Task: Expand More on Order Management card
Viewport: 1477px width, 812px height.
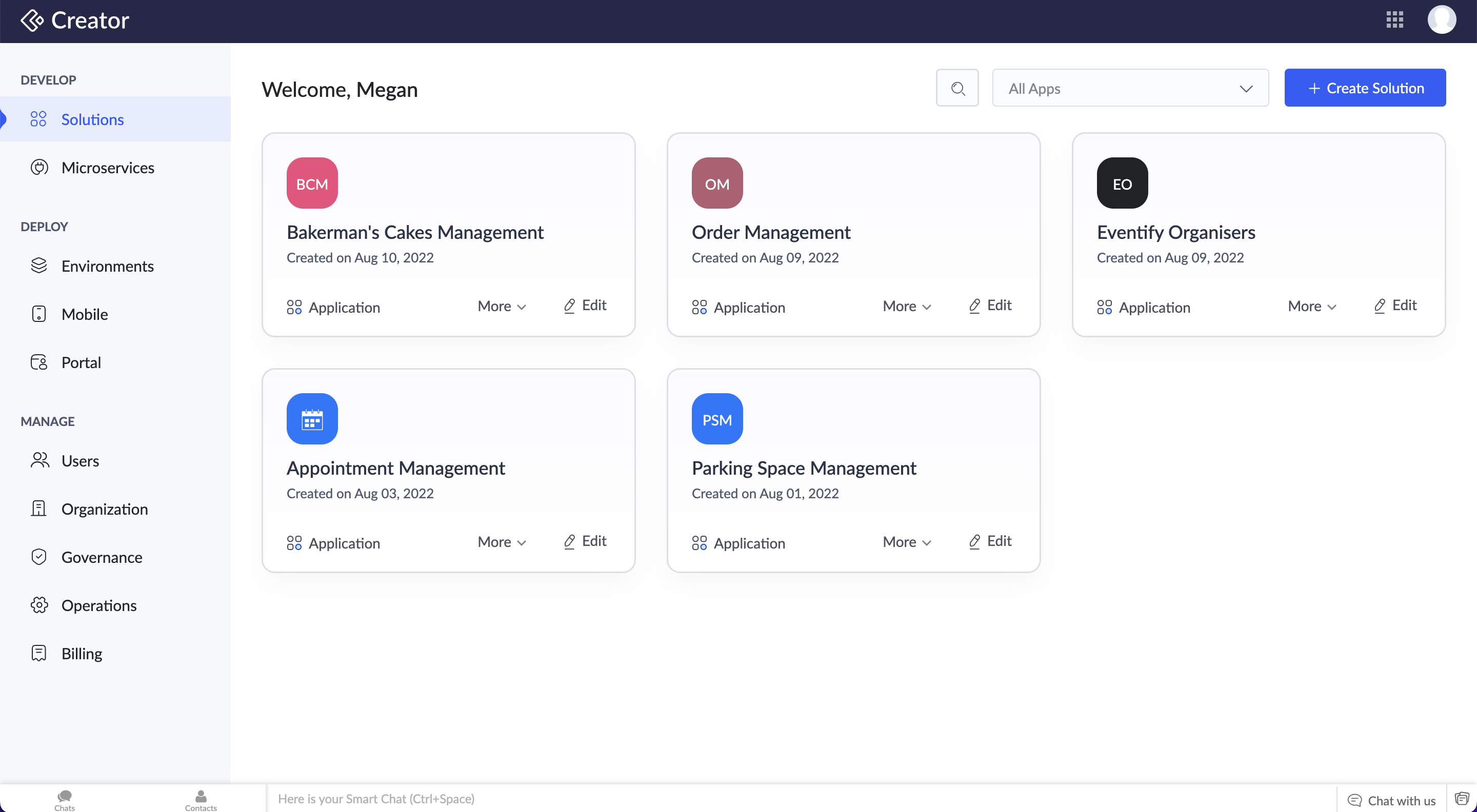Action: 907,307
